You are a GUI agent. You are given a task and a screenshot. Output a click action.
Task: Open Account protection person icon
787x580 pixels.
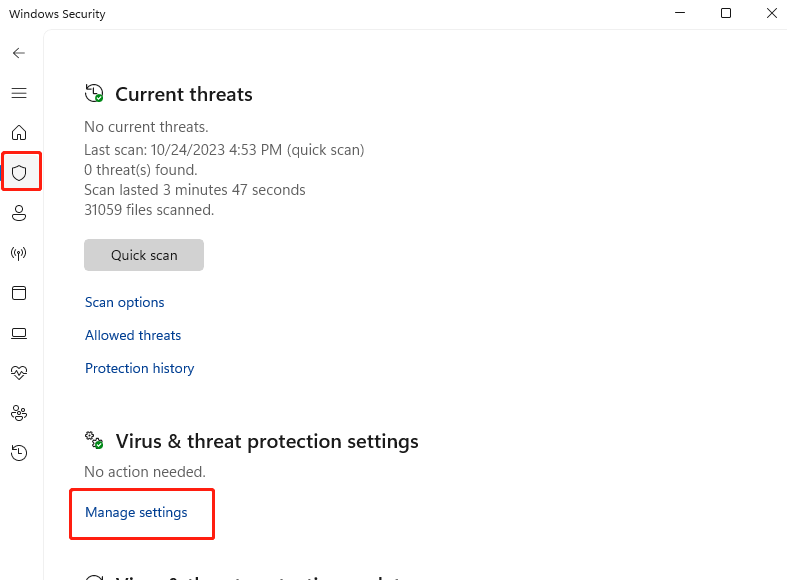(19, 213)
